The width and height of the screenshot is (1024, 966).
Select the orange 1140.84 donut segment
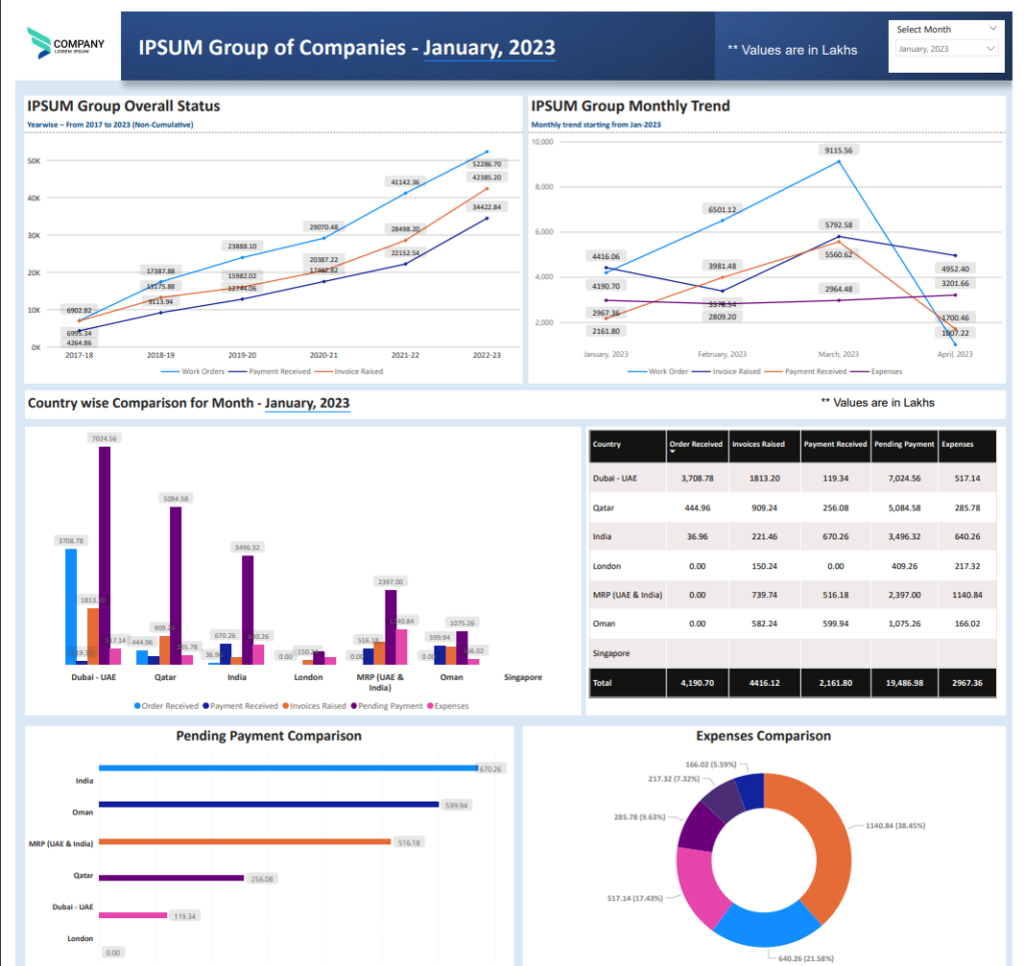coord(820,830)
